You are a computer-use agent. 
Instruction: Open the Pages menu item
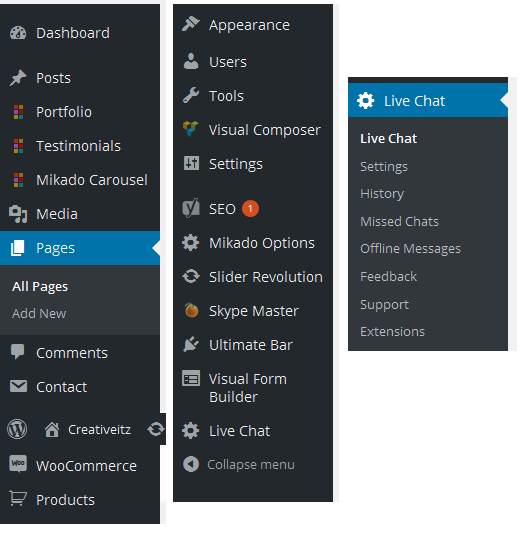coord(80,248)
